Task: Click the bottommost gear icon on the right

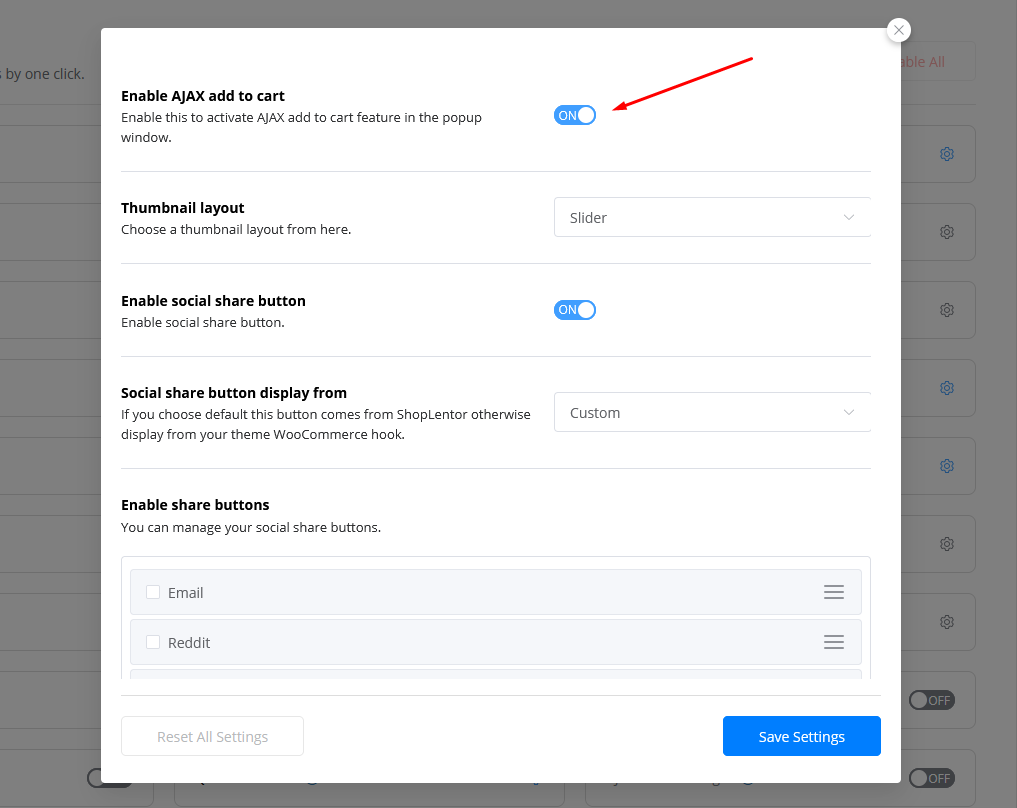Action: [946, 622]
